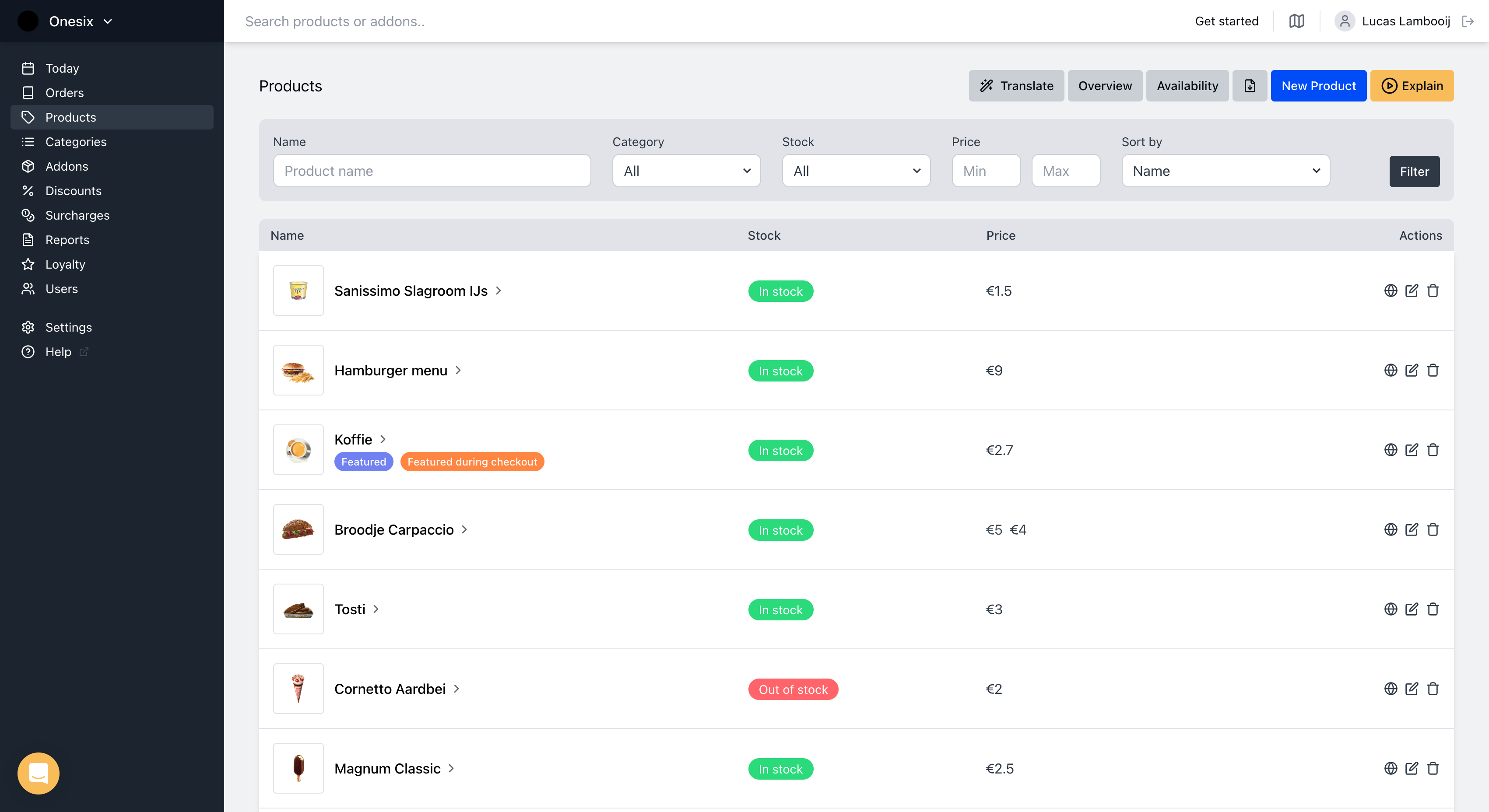Open Discounts in sidebar
This screenshot has width=1489, height=812.
(112, 191)
